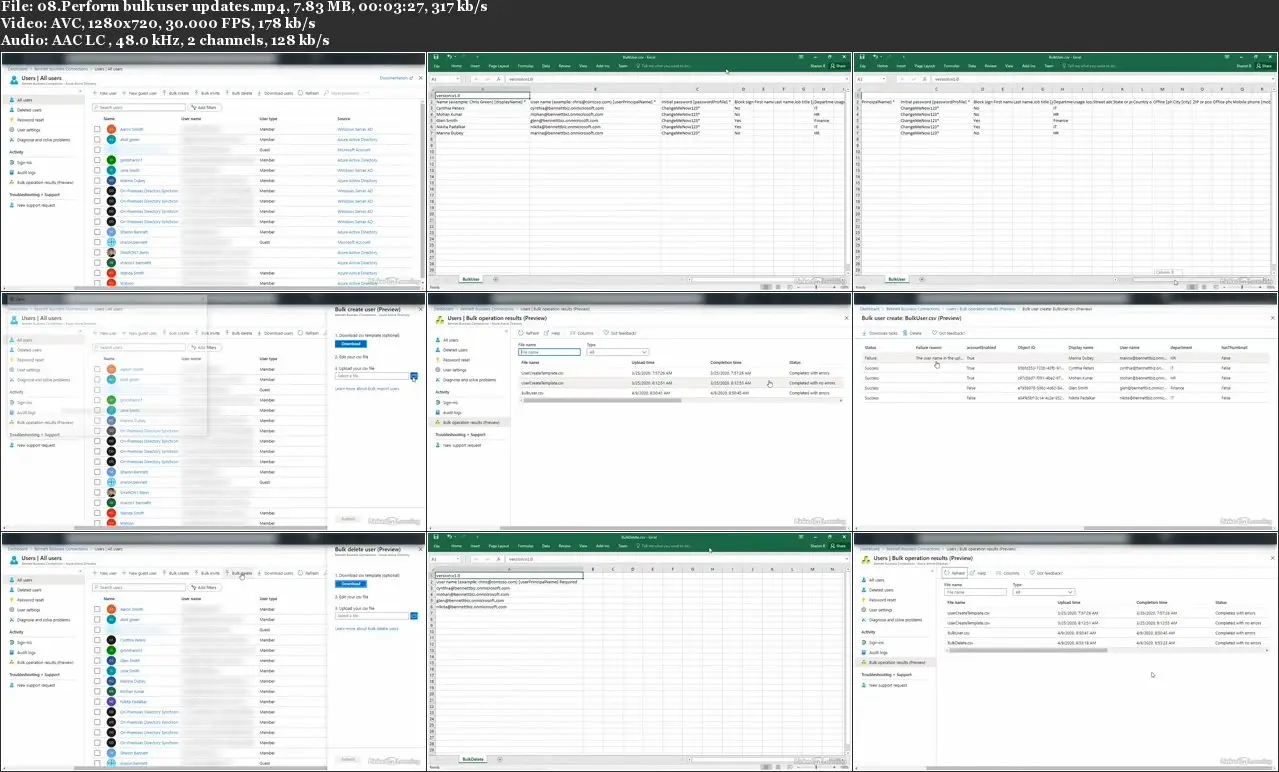Check Mohan Kumar checkbox in Bulk delete frame

[97, 691]
